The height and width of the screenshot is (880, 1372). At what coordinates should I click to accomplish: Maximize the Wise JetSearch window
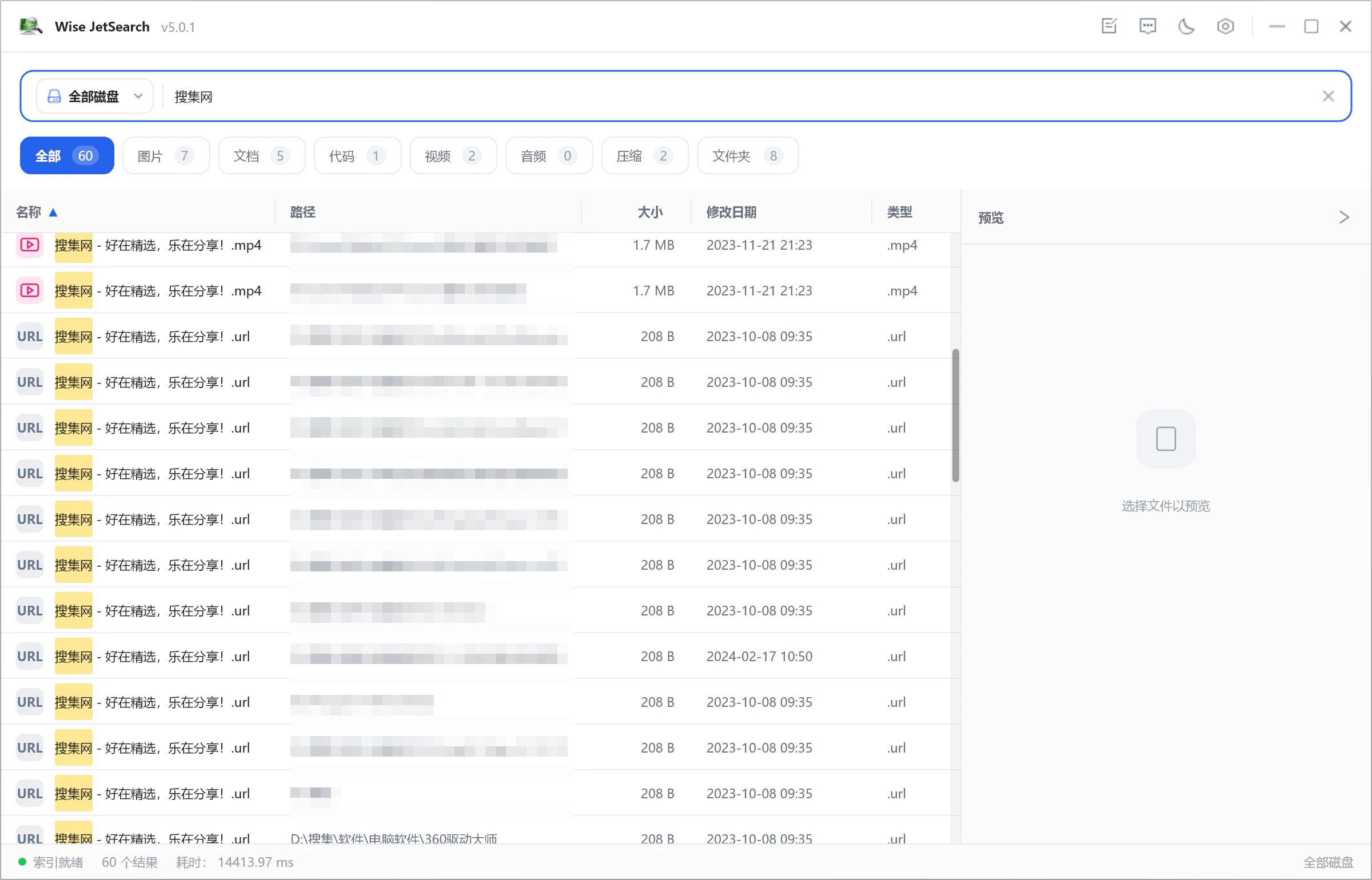[1311, 26]
